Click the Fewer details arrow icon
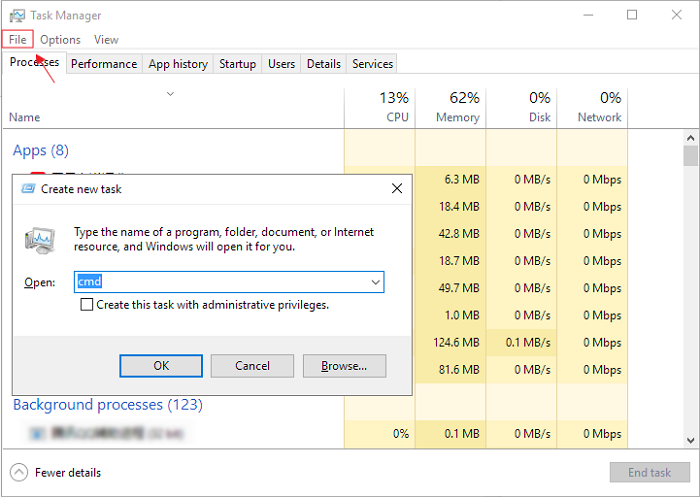700x497 pixels. (x=19, y=472)
